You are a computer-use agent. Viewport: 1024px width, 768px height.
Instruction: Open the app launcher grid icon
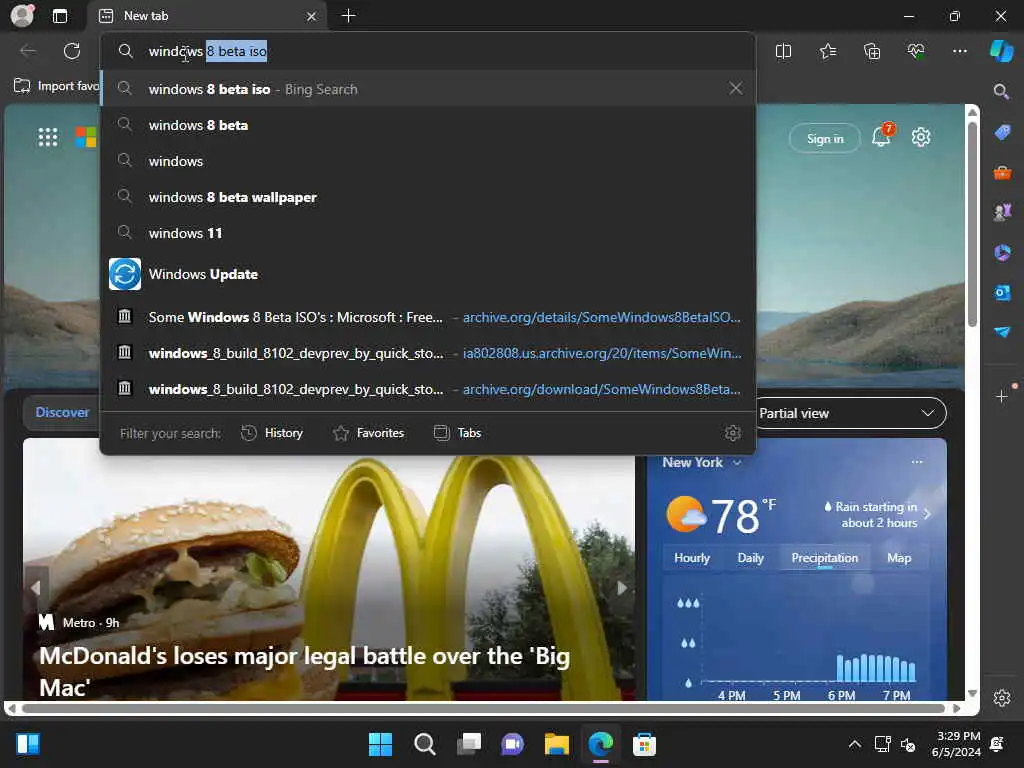pyautogui.click(x=48, y=137)
